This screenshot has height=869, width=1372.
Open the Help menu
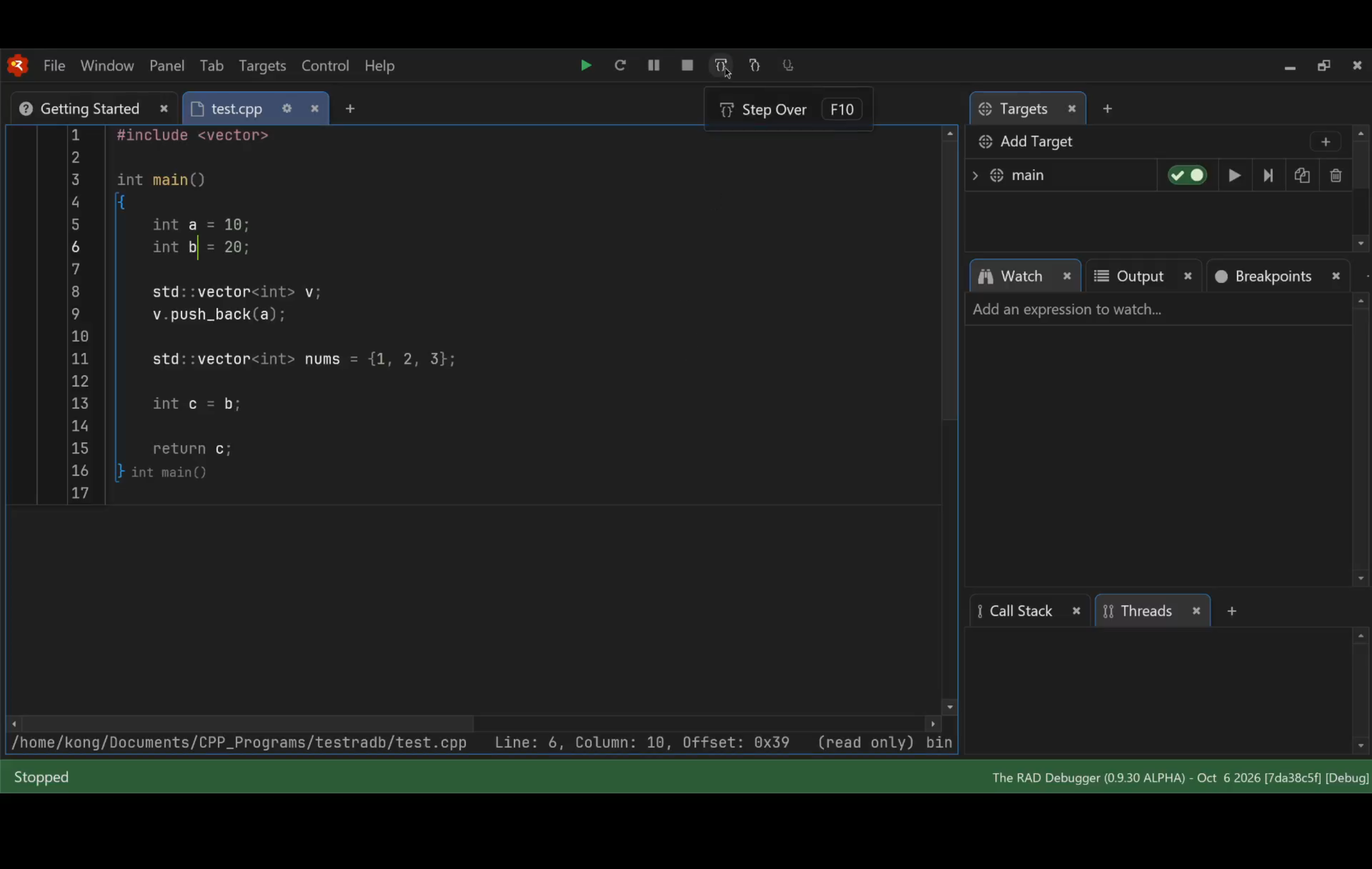coord(380,66)
